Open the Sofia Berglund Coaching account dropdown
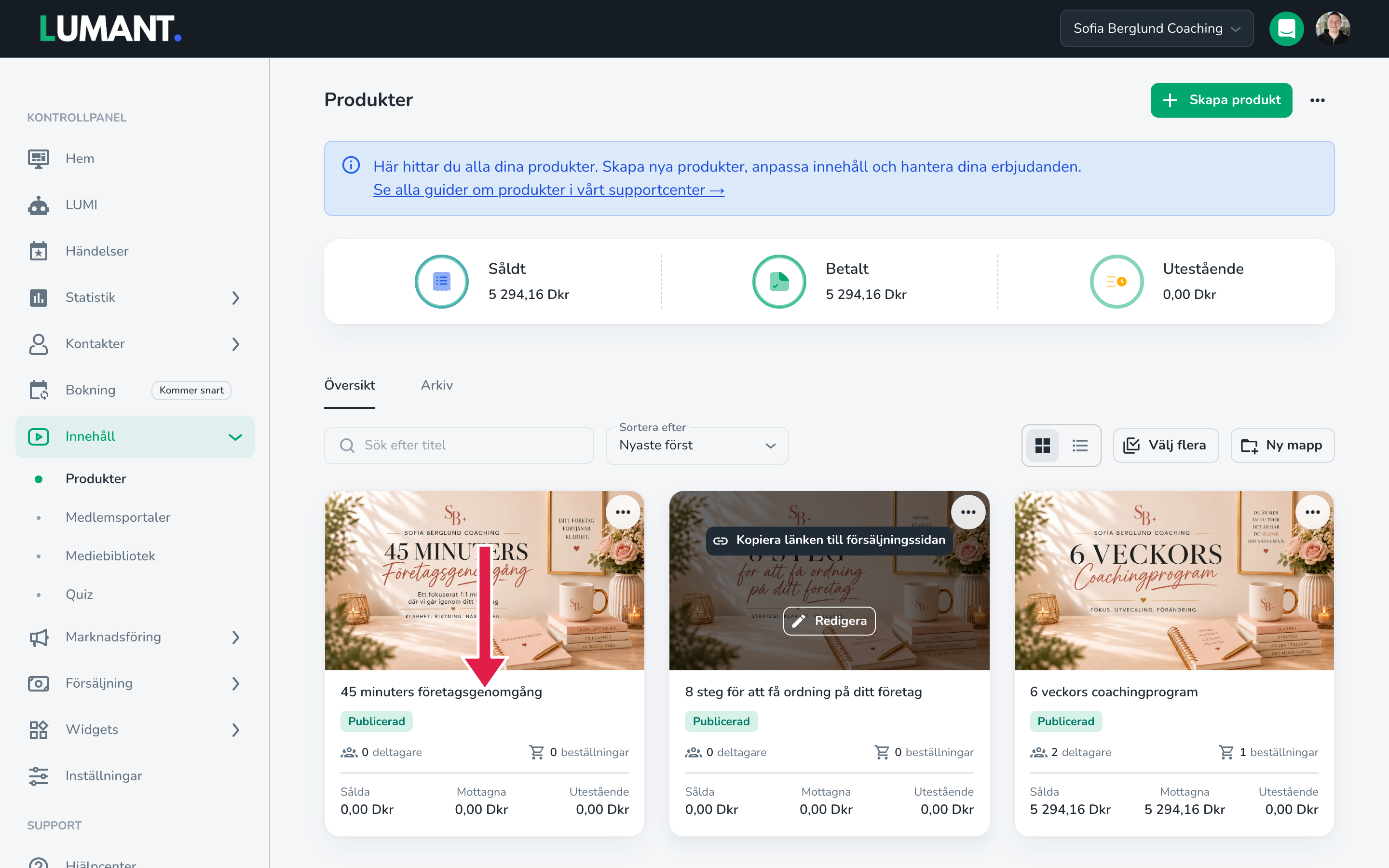1389x868 pixels. (x=1157, y=29)
